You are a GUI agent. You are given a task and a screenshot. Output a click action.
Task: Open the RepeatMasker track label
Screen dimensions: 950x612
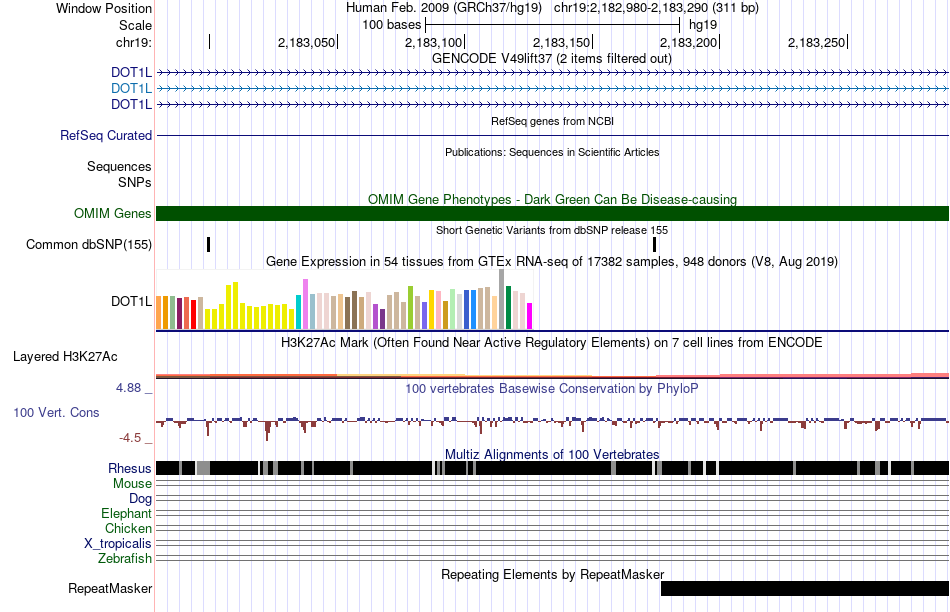click(110, 588)
